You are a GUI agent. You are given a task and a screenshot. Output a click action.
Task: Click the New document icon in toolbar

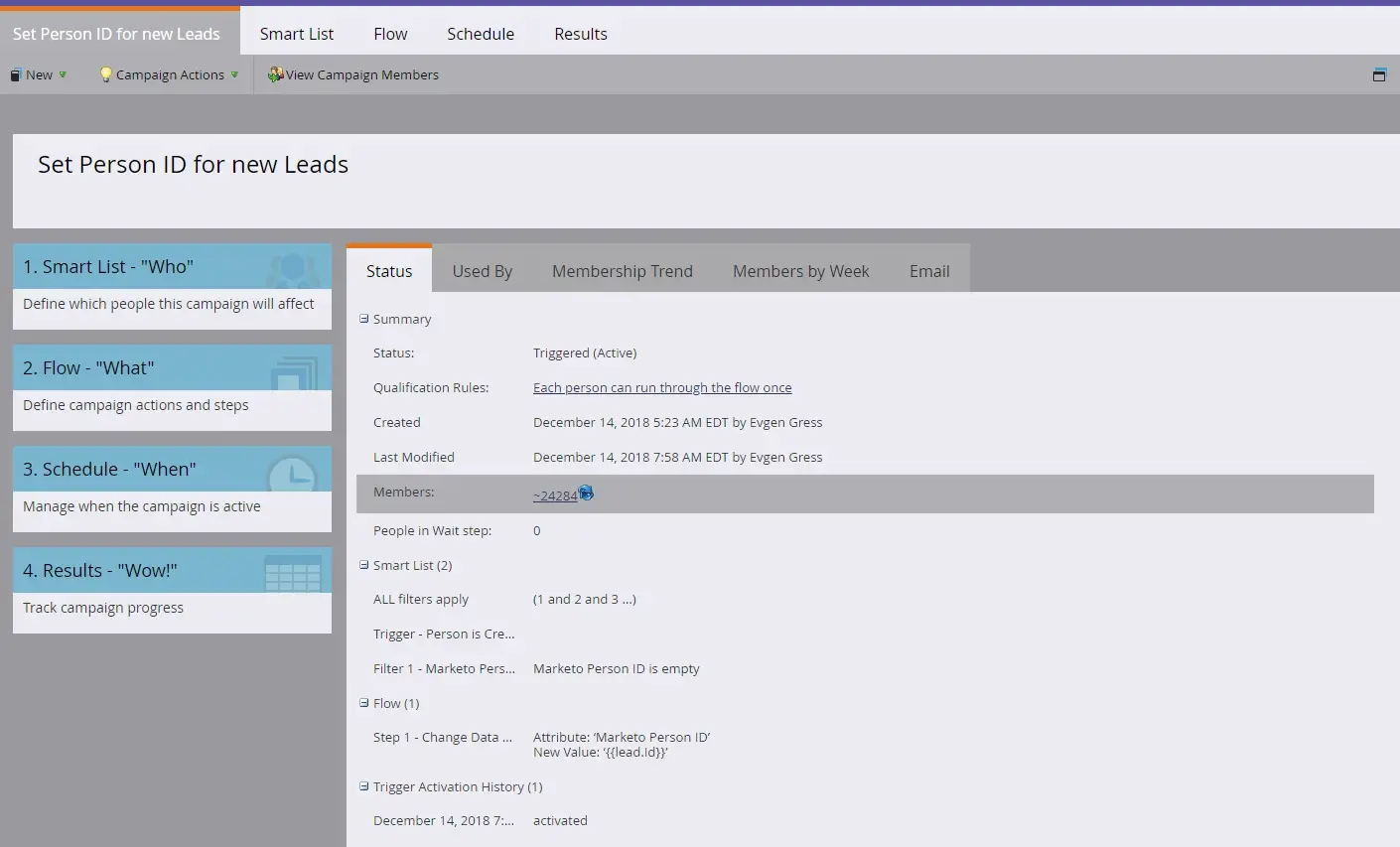pyautogui.click(x=16, y=74)
